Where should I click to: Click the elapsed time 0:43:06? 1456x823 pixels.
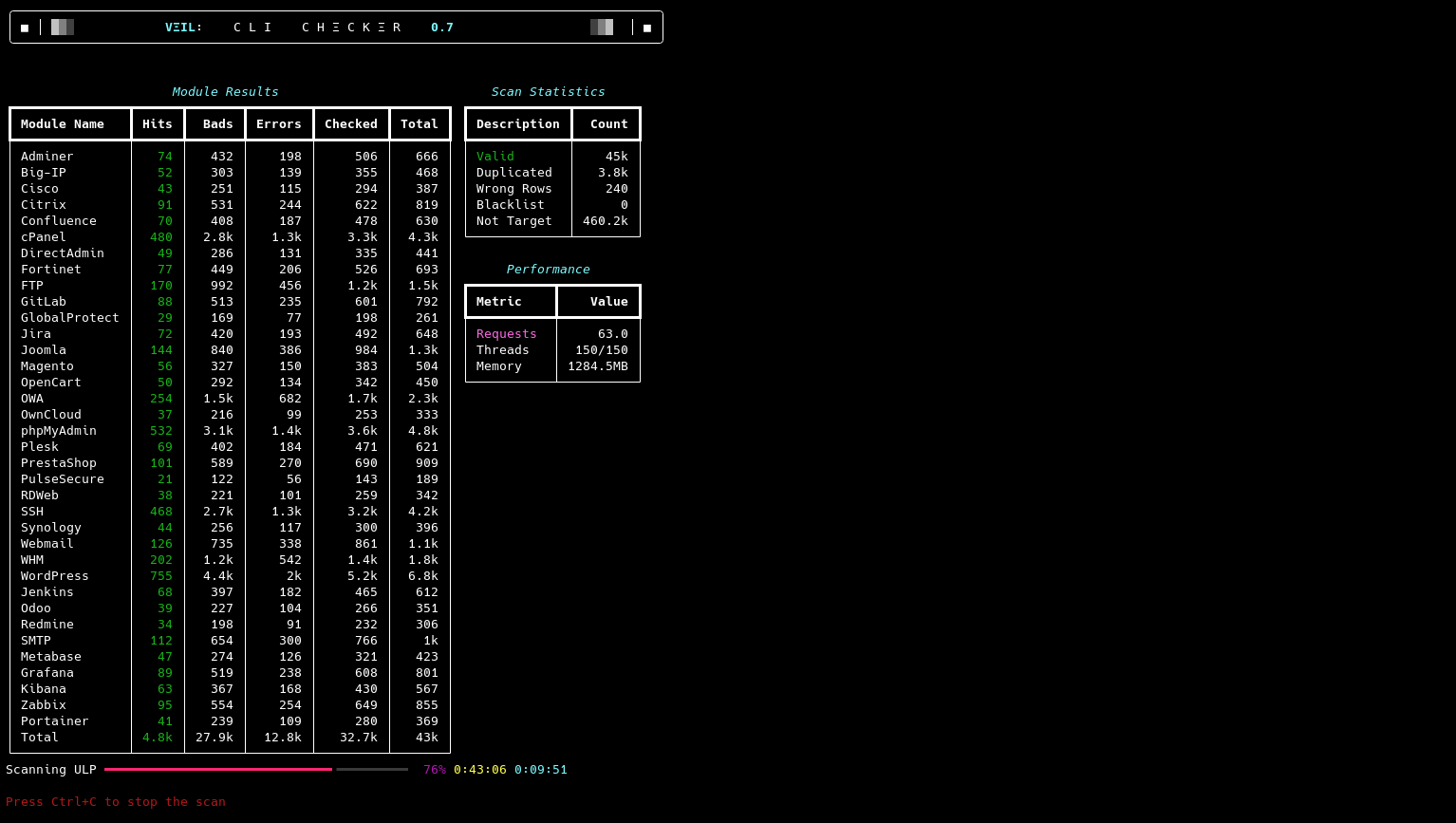tap(480, 770)
